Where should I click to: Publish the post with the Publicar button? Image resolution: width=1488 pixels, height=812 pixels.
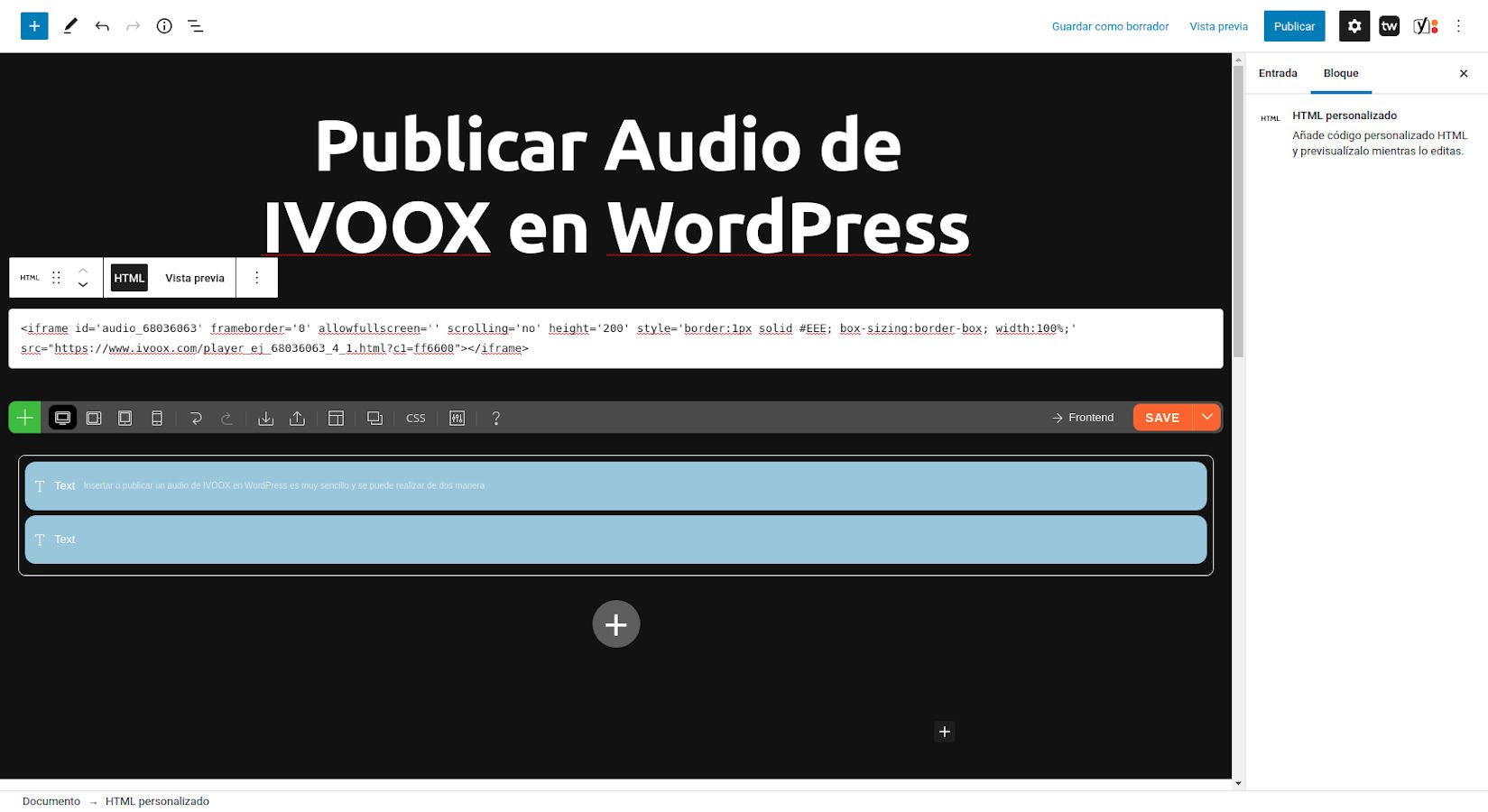[x=1294, y=25]
